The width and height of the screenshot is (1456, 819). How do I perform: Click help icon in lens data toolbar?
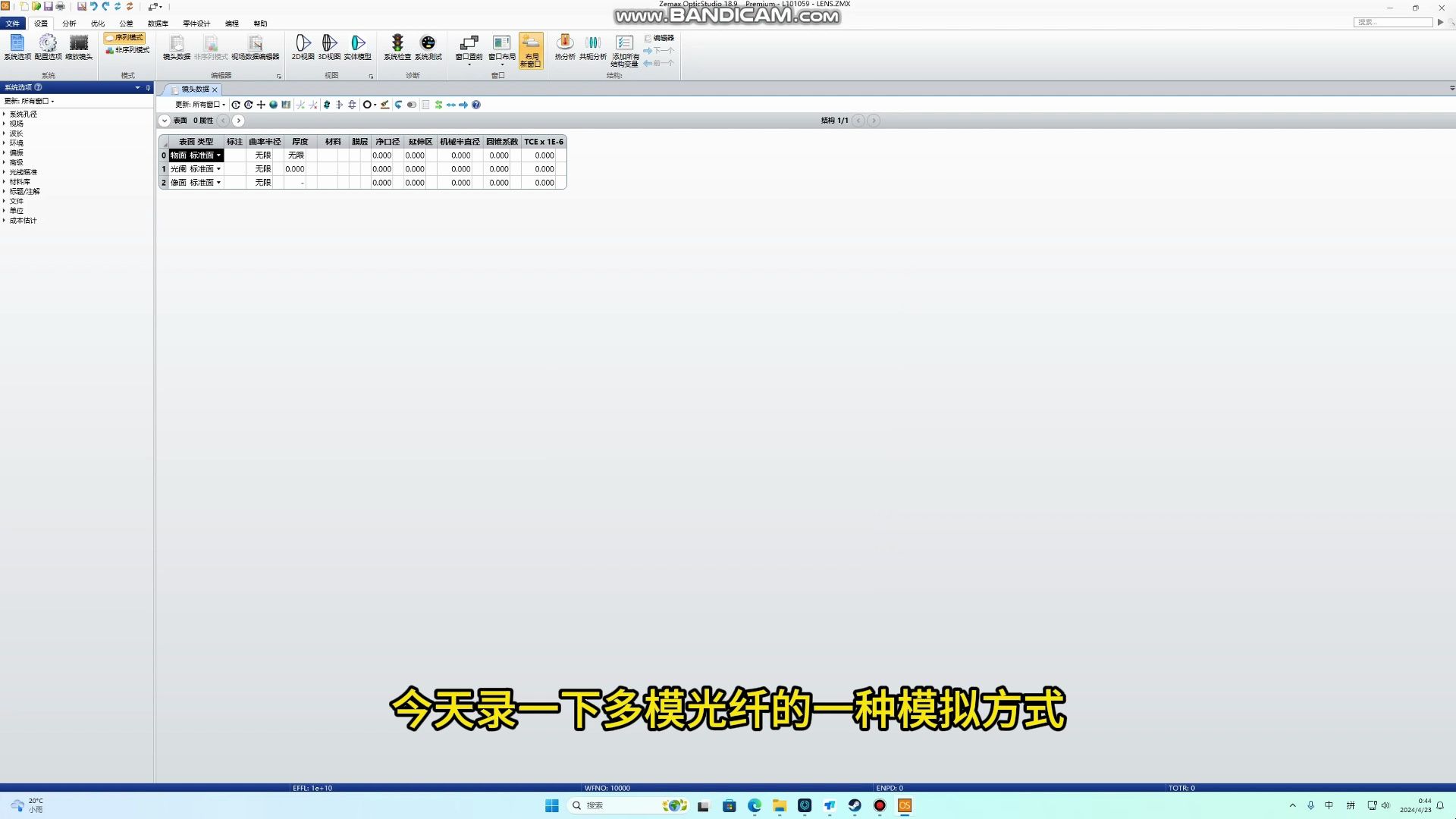point(476,105)
